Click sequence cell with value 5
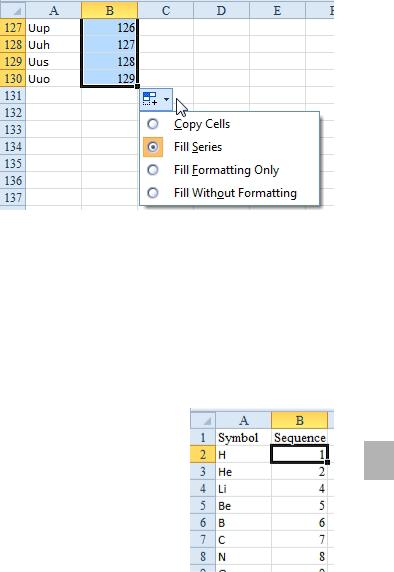Screen dimensions: 394x572 coord(300,505)
